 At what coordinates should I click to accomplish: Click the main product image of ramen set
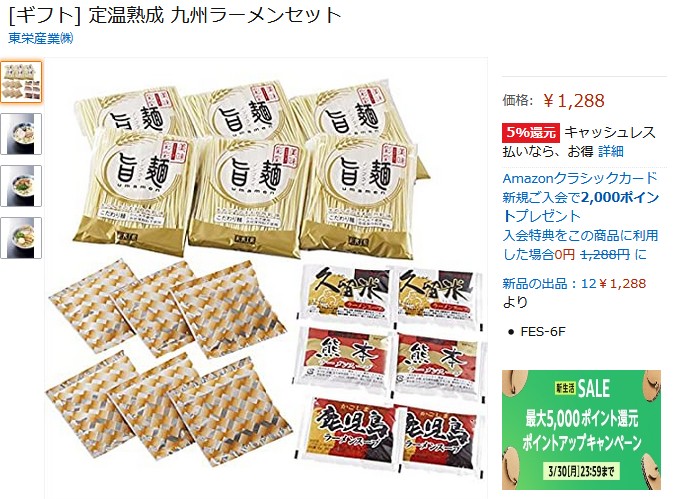pos(266,278)
